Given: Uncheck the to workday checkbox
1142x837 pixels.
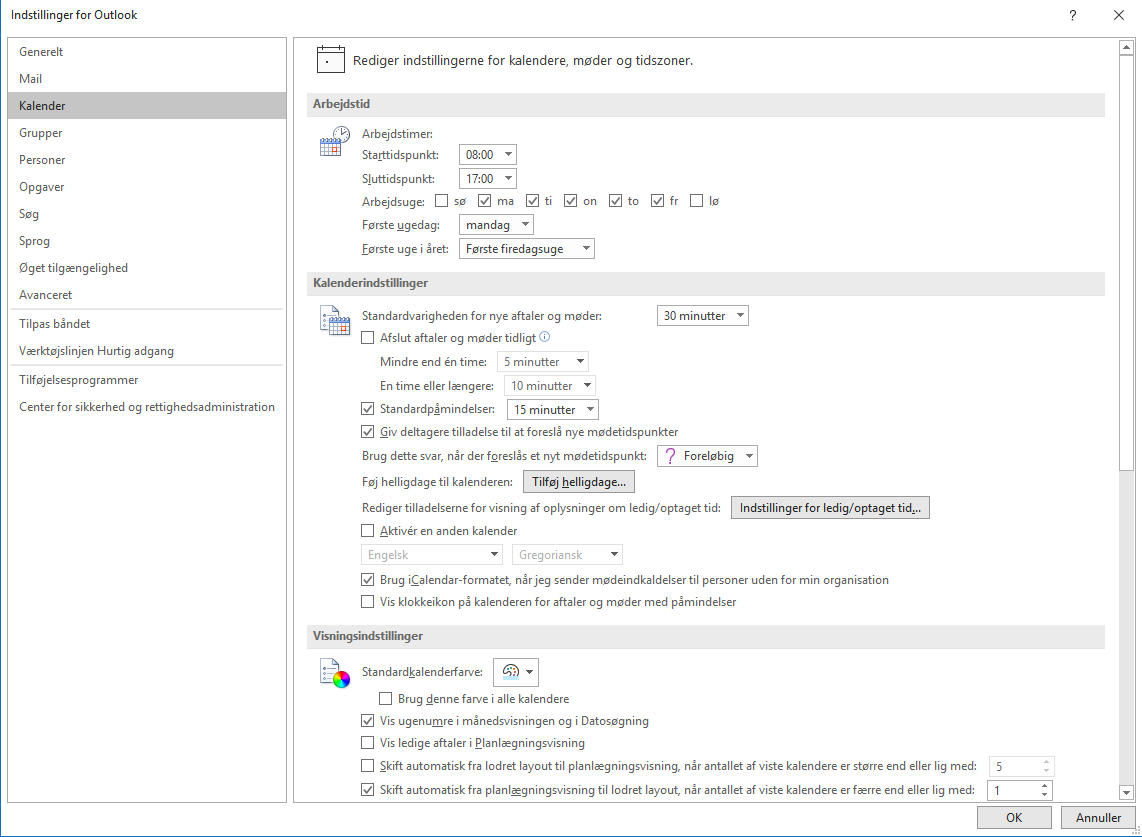Looking at the screenshot, I should click(x=615, y=200).
